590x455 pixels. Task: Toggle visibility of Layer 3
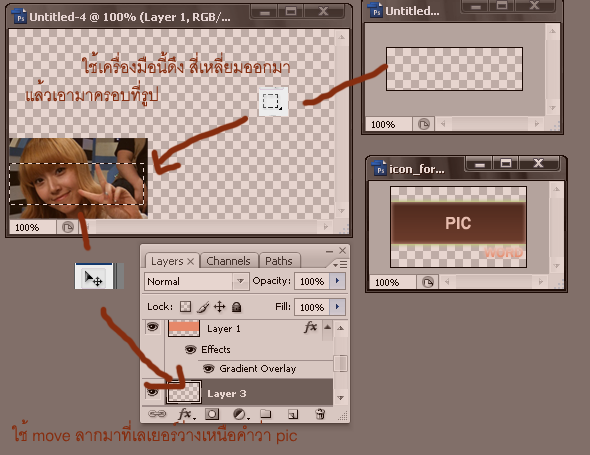coord(152,393)
